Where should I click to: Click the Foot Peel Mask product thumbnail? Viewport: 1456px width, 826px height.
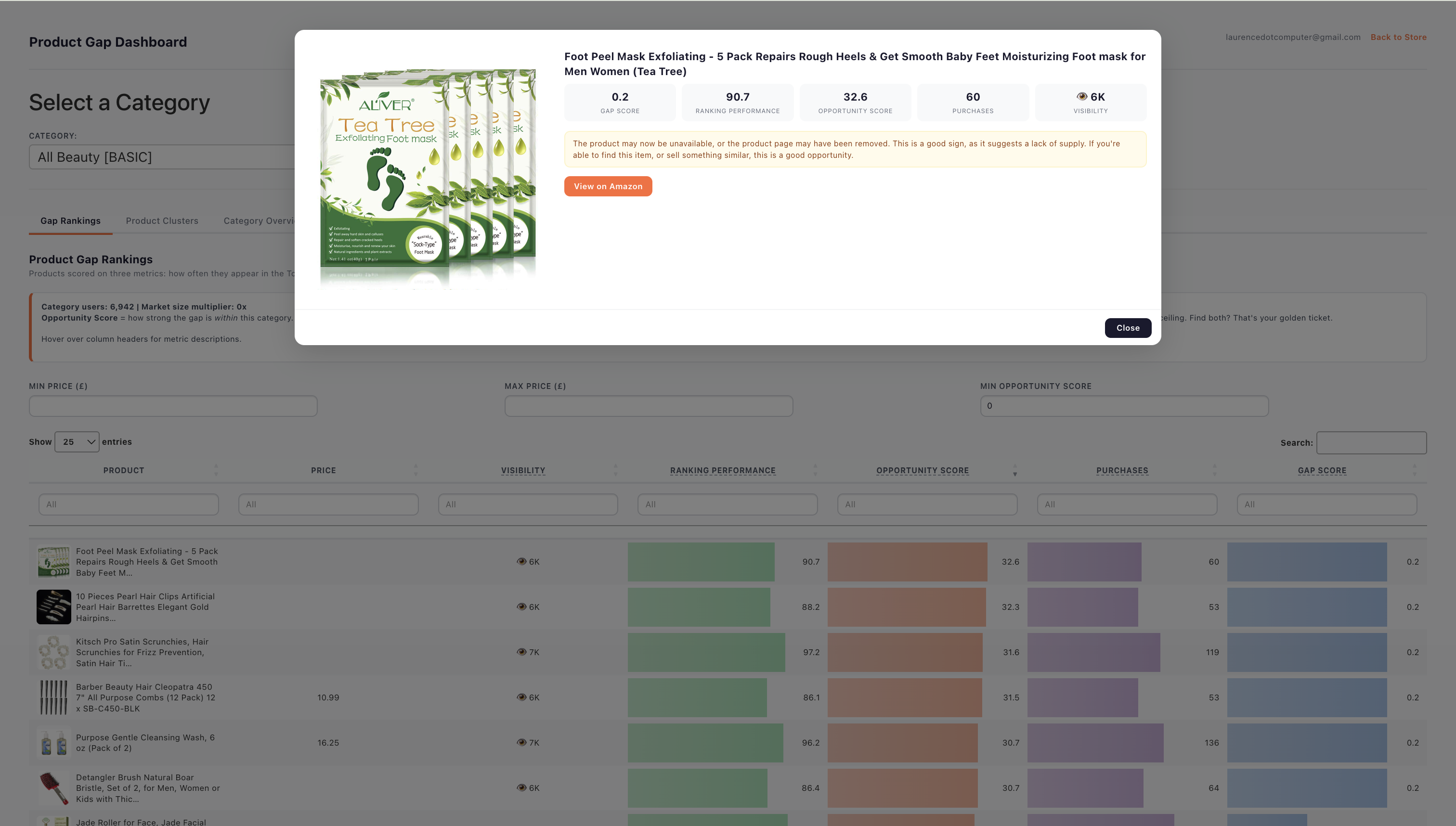pos(53,562)
